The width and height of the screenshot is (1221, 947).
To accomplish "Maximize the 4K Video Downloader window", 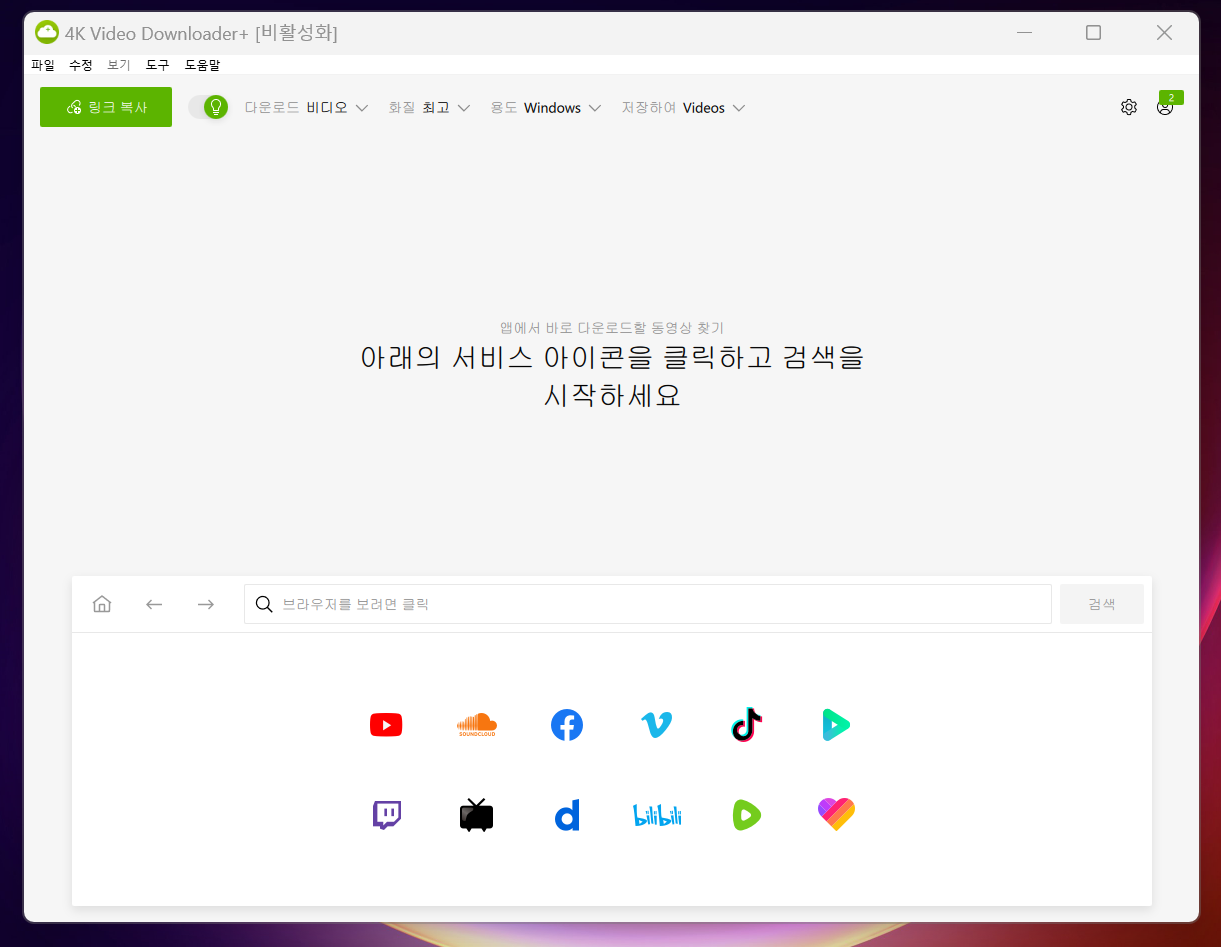I will [x=1093, y=33].
